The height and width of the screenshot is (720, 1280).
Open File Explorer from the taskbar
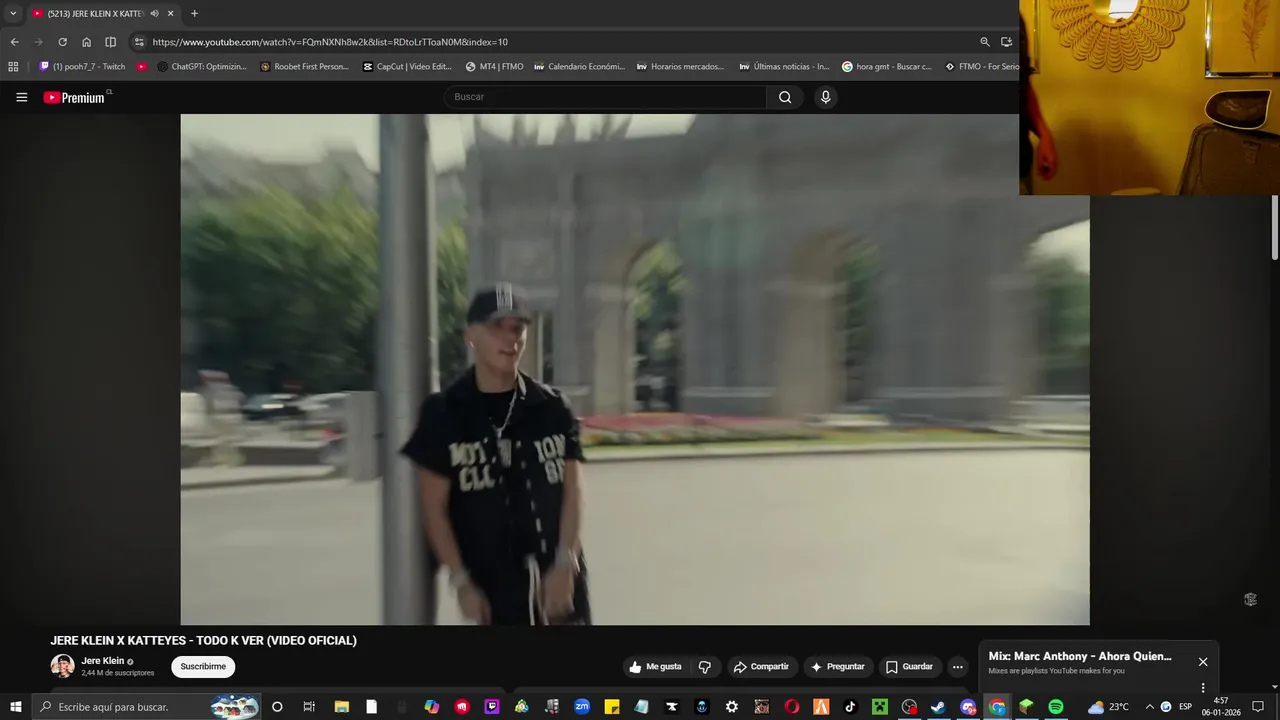click(x=341, y=707)
